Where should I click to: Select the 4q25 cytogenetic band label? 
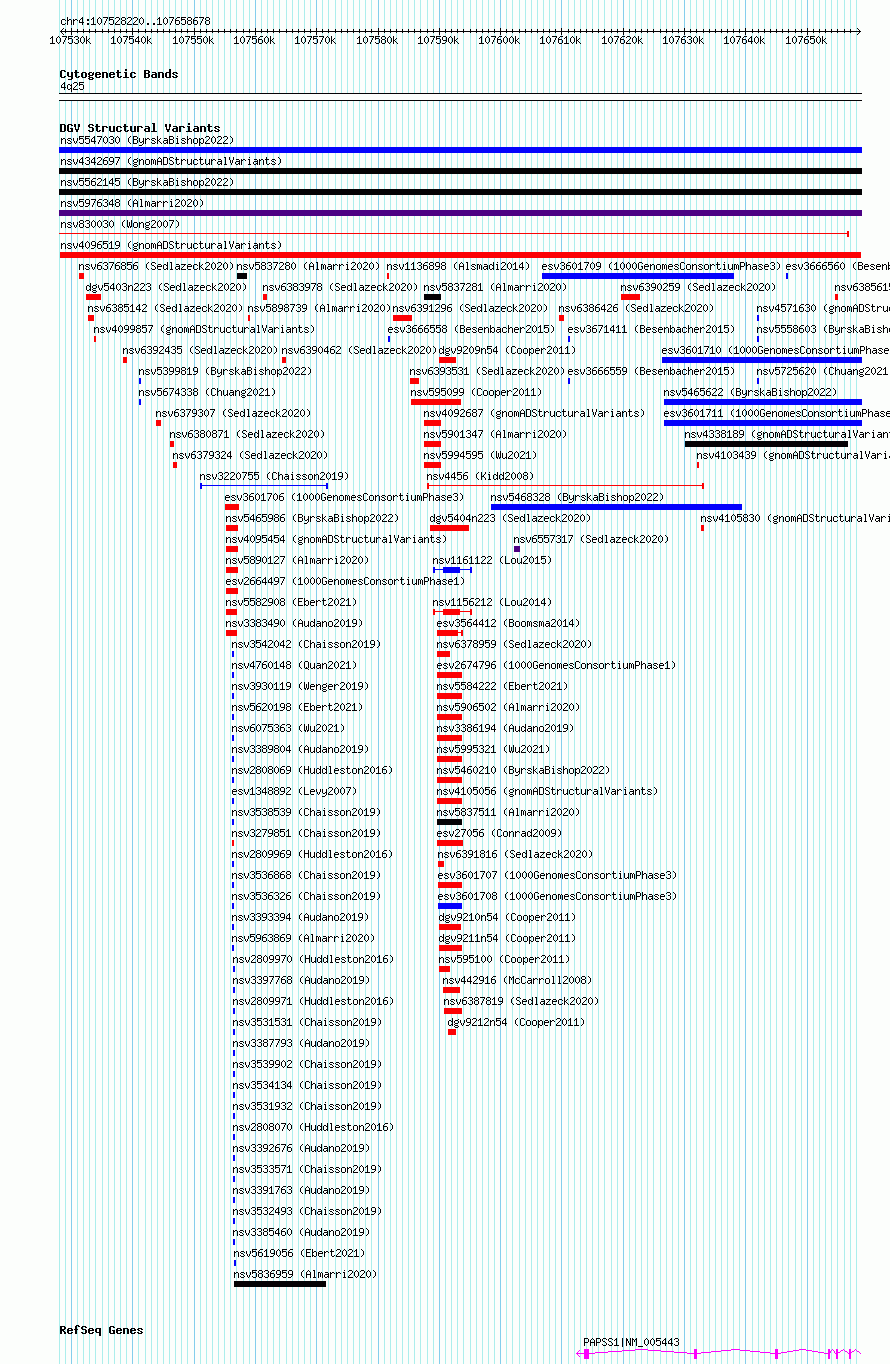tap(72, 87)
